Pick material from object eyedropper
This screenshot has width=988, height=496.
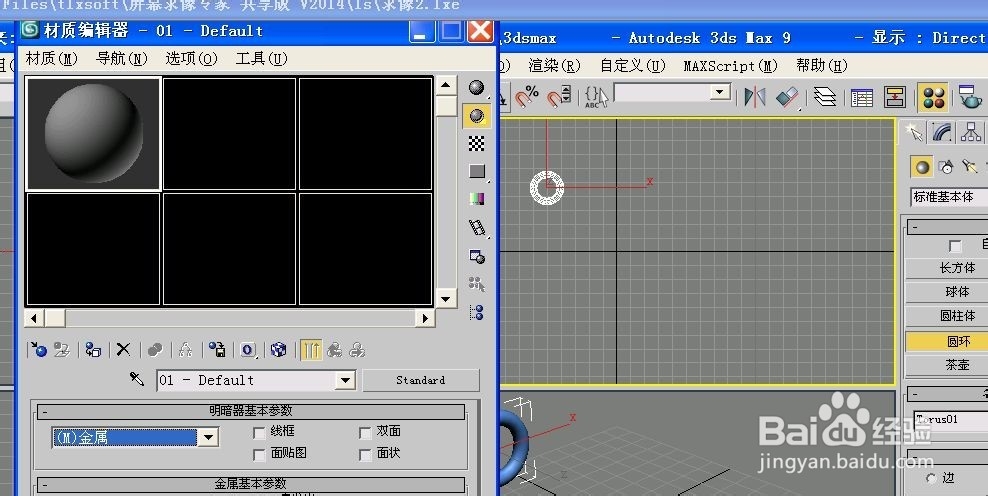click(x=137, y=379)
